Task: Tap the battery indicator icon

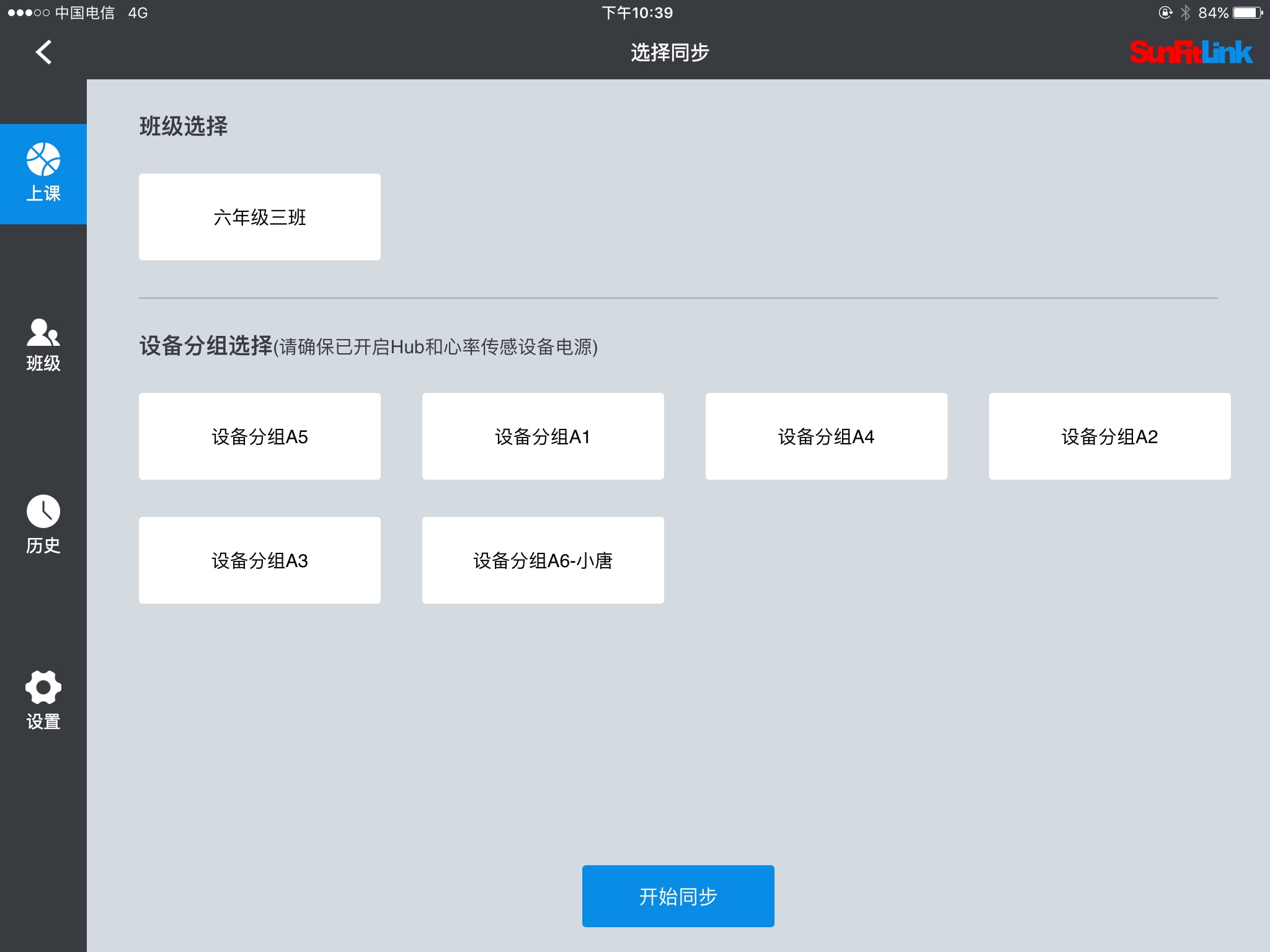Action: coord(1248,12)
